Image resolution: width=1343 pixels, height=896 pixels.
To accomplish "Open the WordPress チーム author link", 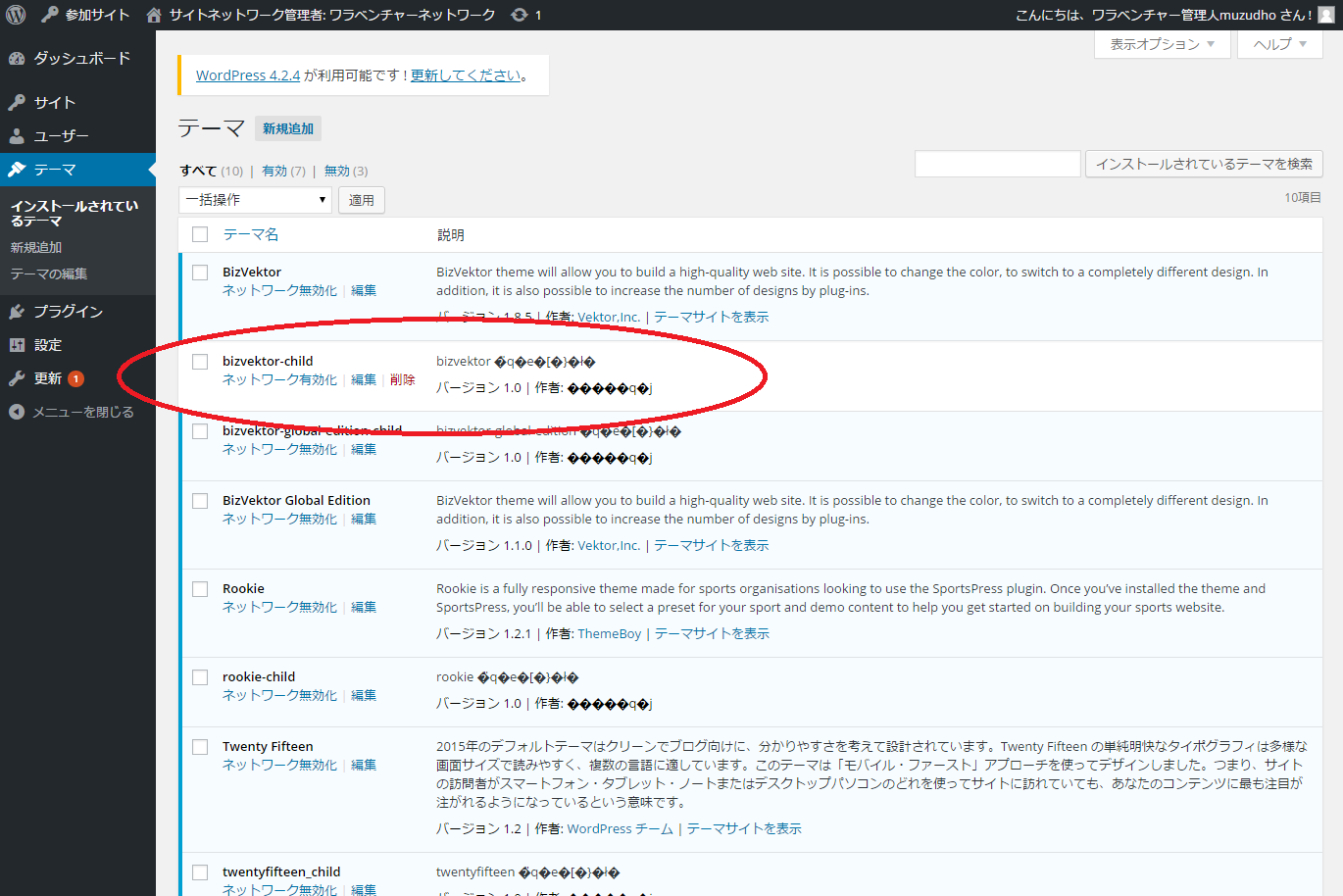I will coord(621,829).
